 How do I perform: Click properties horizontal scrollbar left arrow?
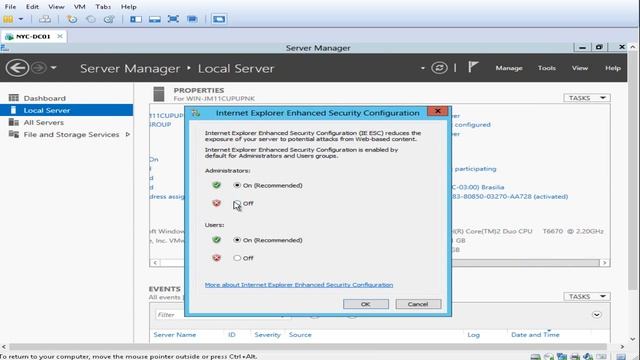point(155,262)
